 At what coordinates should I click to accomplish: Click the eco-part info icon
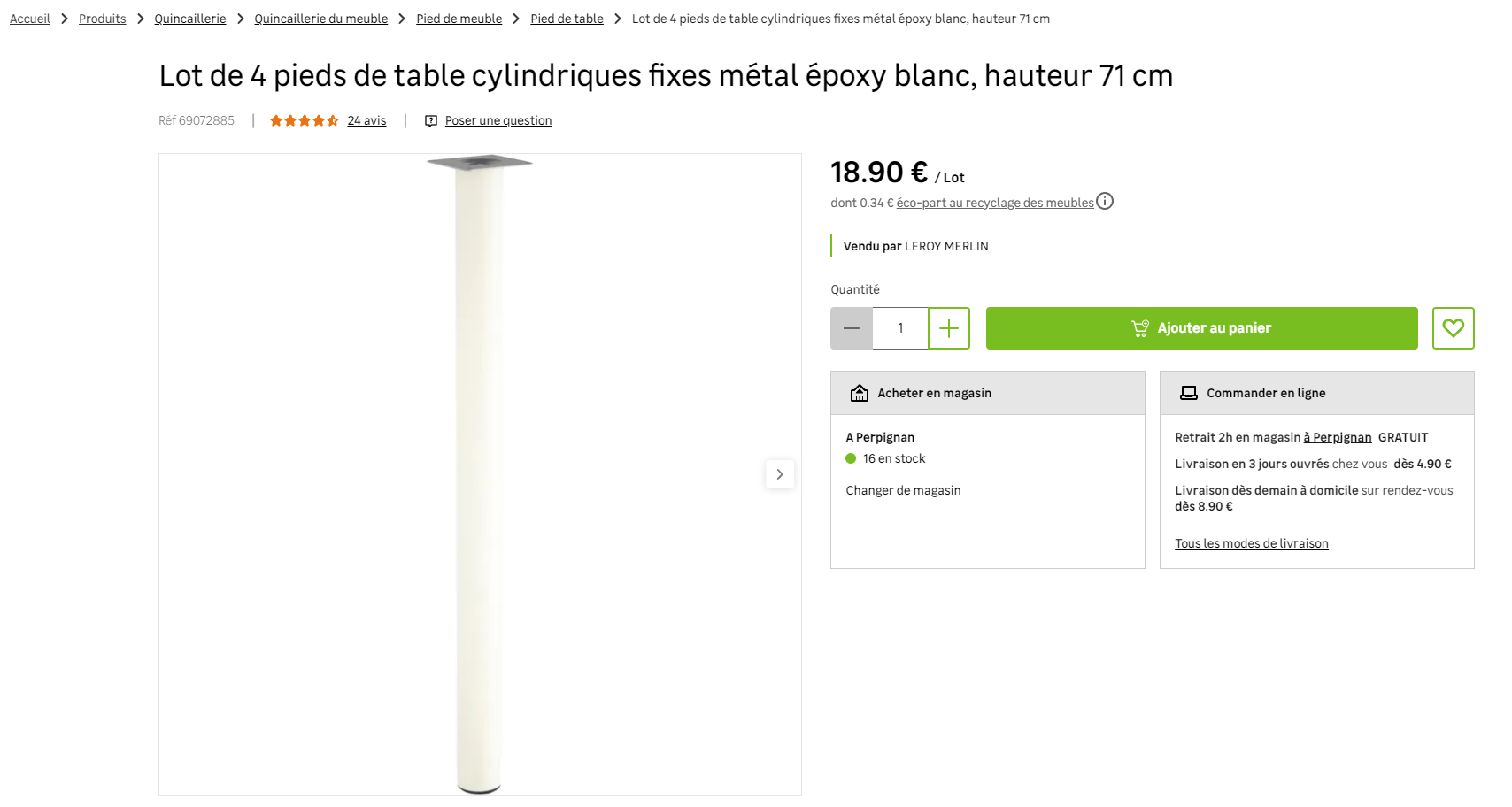click(1105, 202)
